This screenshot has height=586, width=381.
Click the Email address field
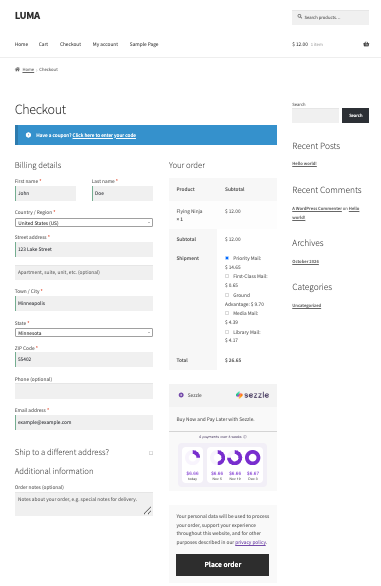coord(84,422)
